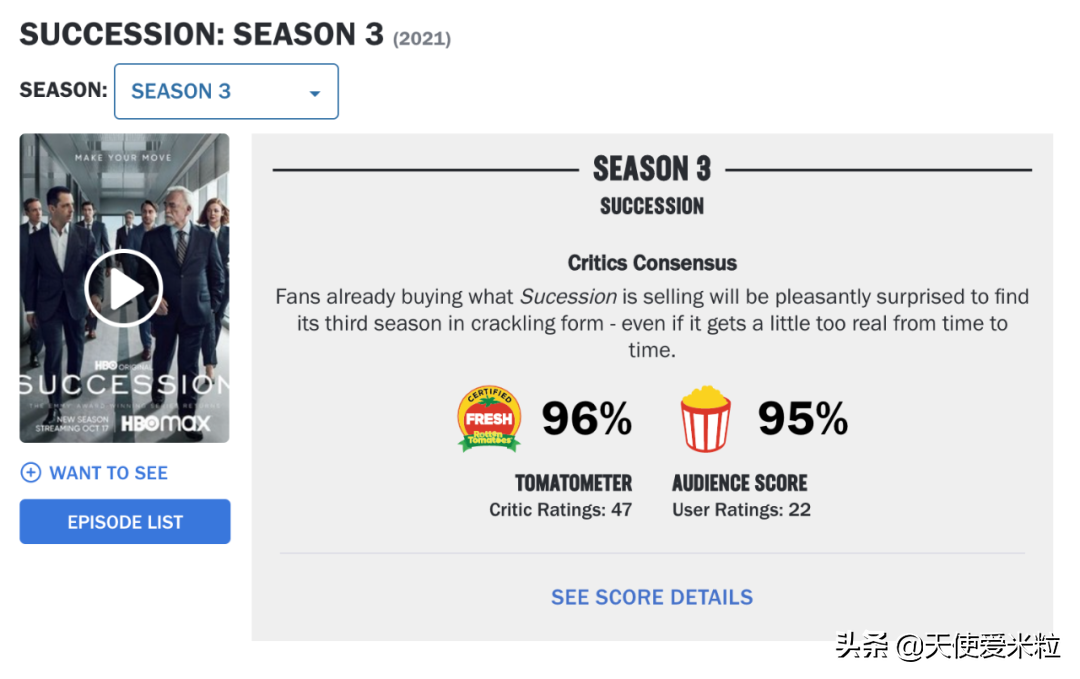Open the Season 3 selector box
1080x679 pixels.
click(x=225, y=92)
